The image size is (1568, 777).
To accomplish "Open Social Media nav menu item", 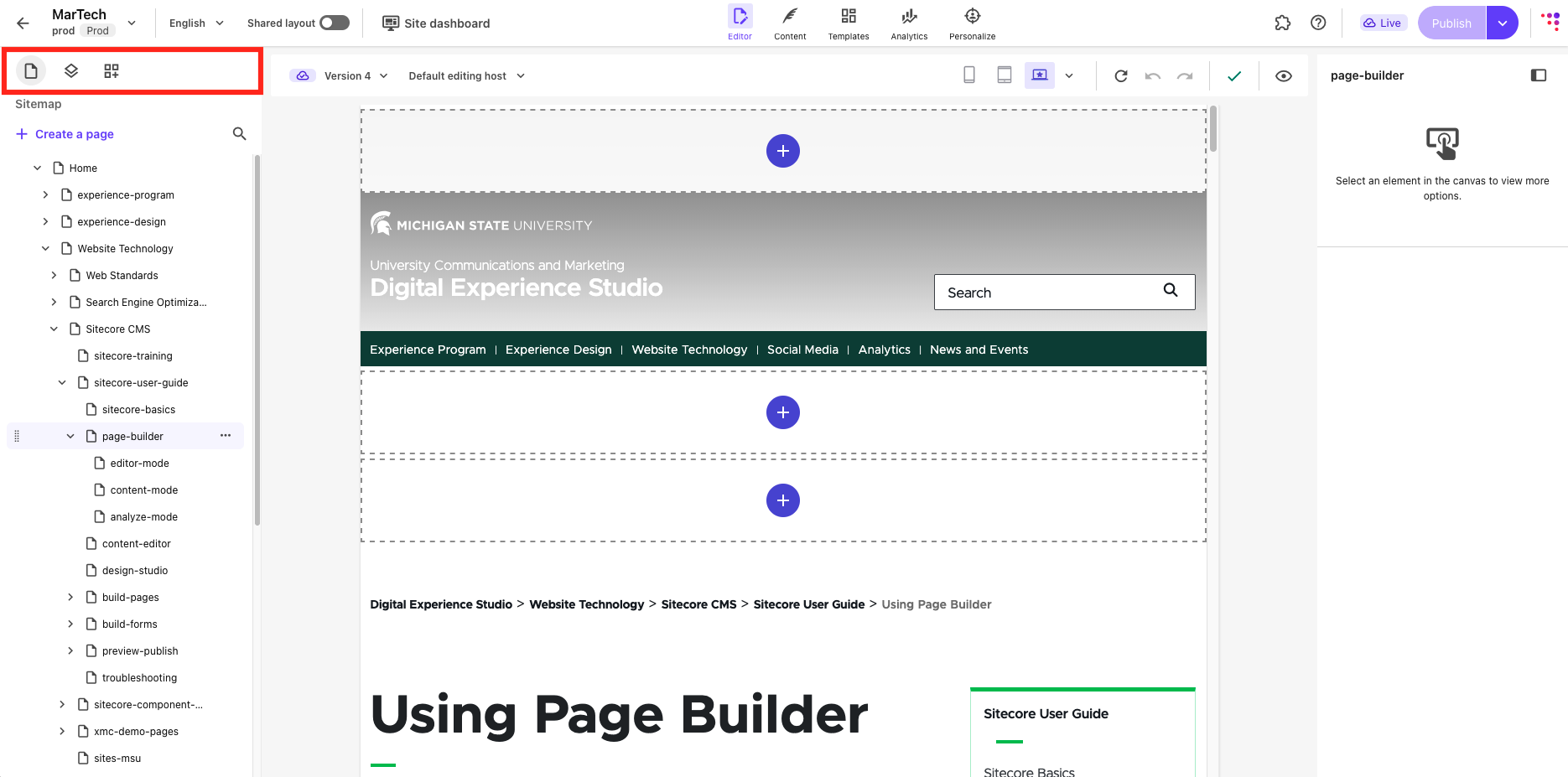I will click(x=802, y=350).
